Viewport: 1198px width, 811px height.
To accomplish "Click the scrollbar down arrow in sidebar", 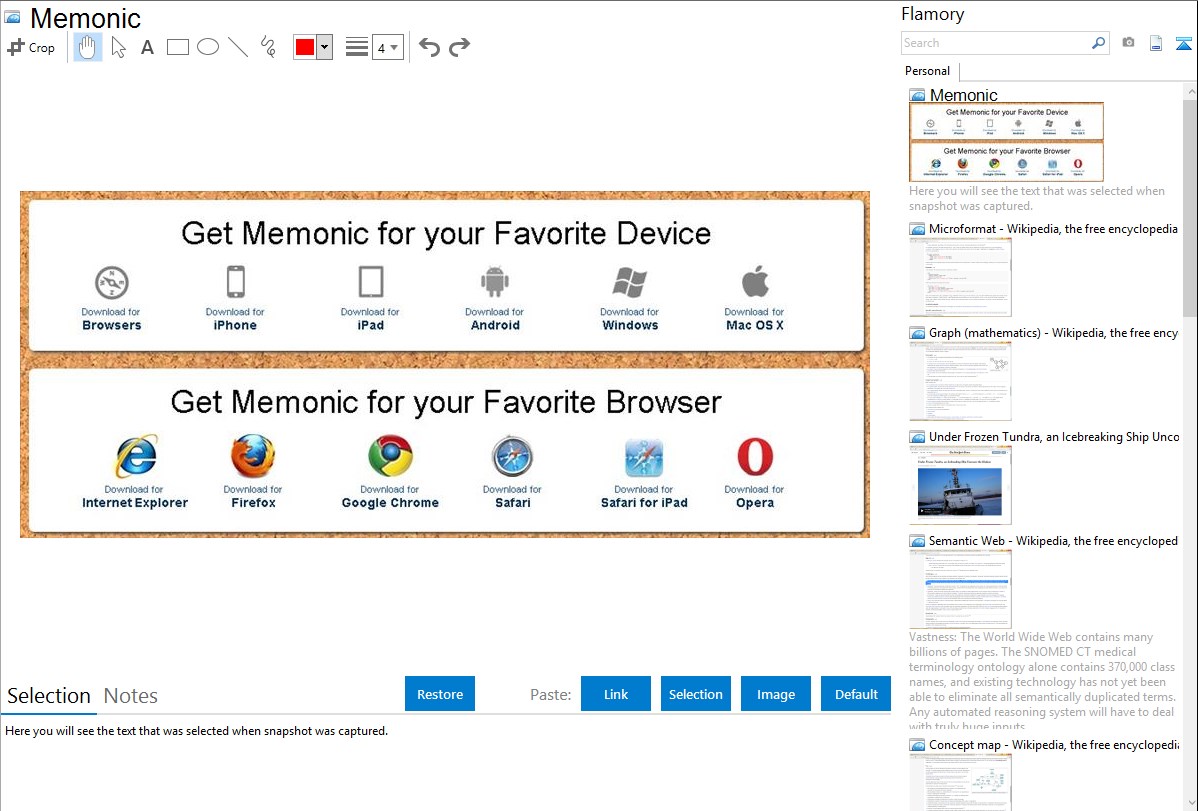I will [1190, 803].
